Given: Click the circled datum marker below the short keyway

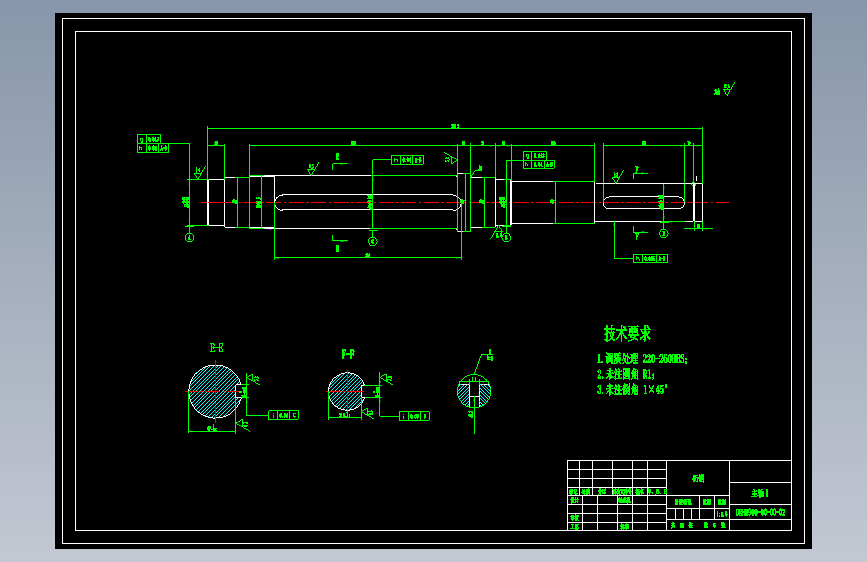Looking at the screenshot, I should point(664,233).
